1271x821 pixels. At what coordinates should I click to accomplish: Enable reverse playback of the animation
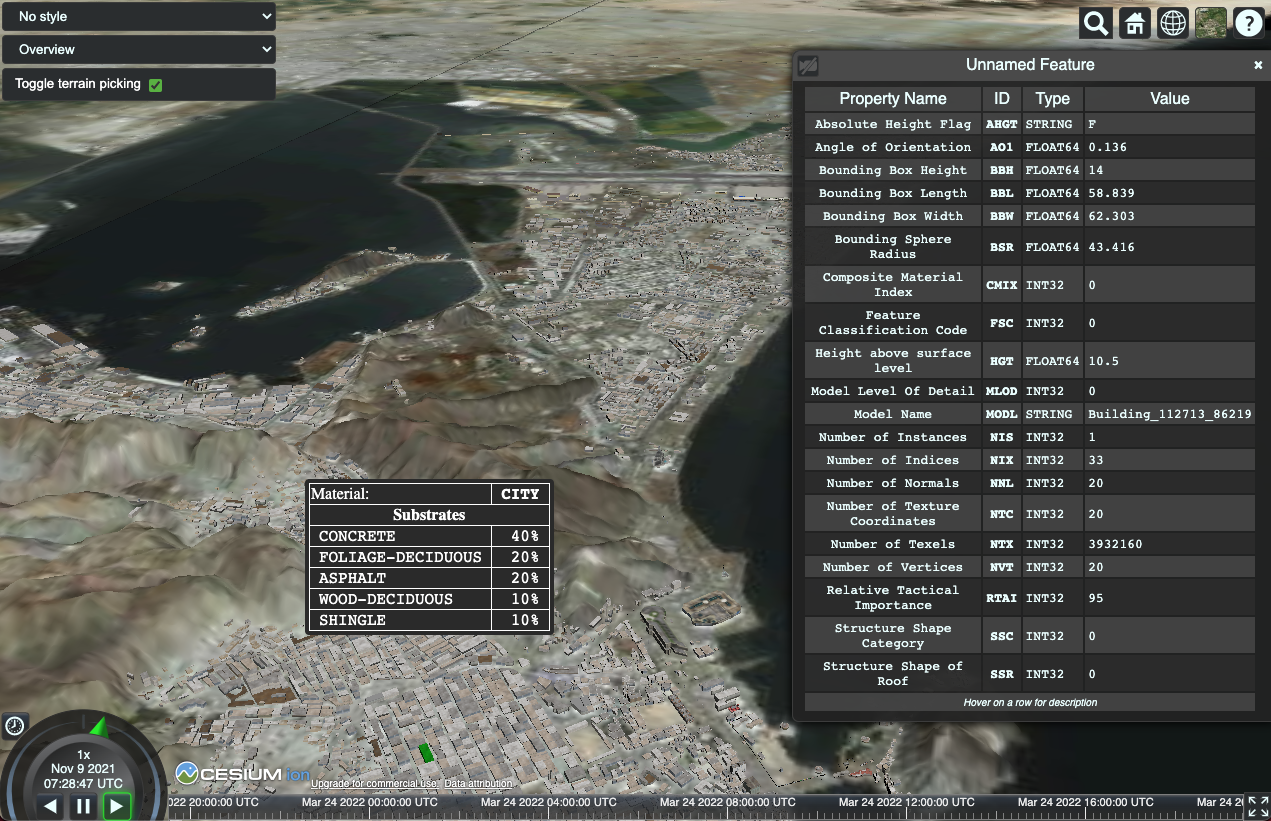tap(51, 806)
